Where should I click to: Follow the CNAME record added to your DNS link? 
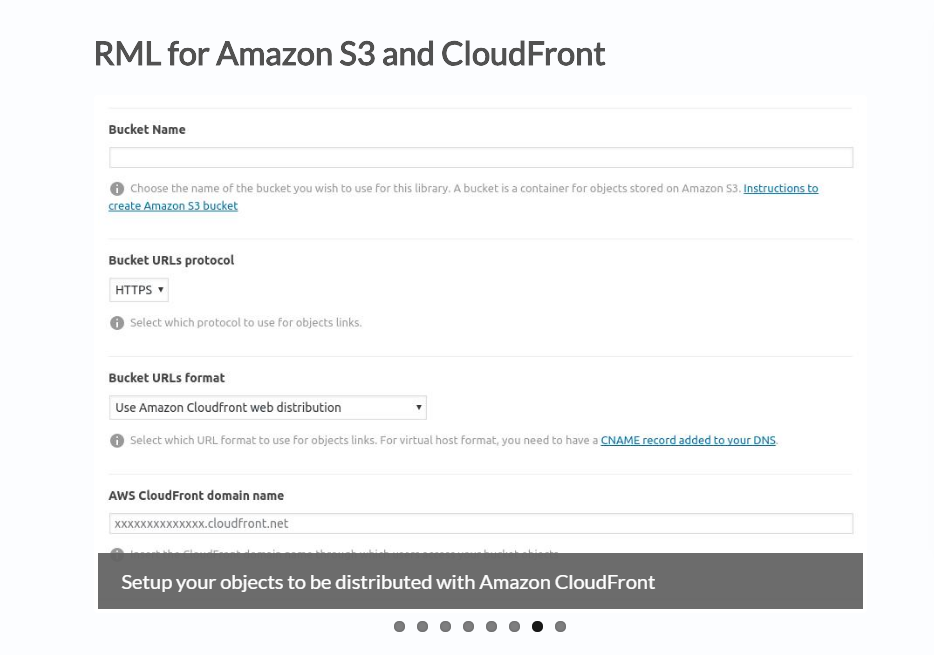(x=688, y=441)
